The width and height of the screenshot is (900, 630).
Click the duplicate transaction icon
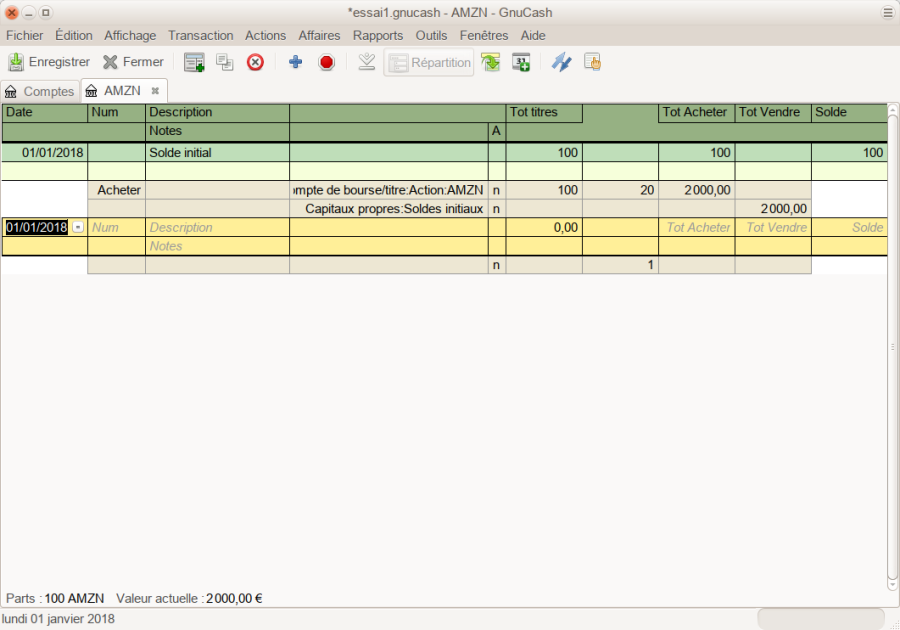point(225,62)
